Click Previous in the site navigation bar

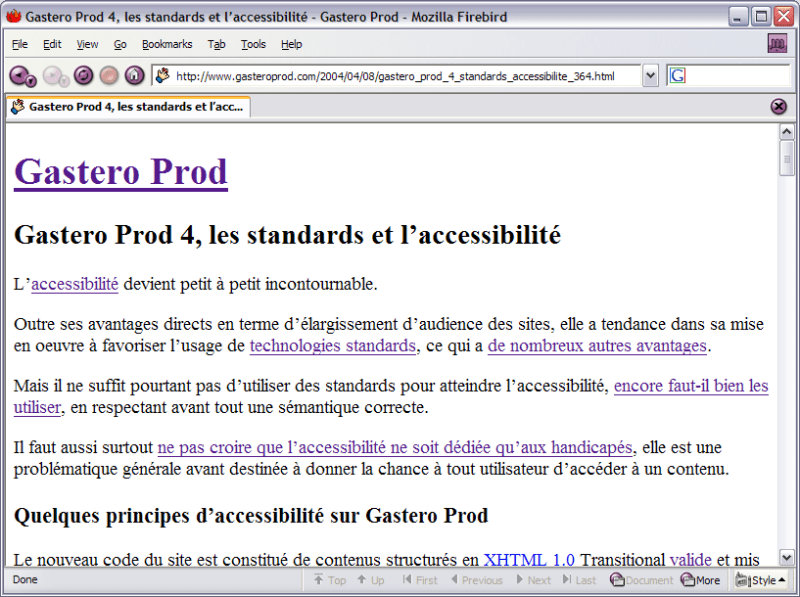(477, 580)
